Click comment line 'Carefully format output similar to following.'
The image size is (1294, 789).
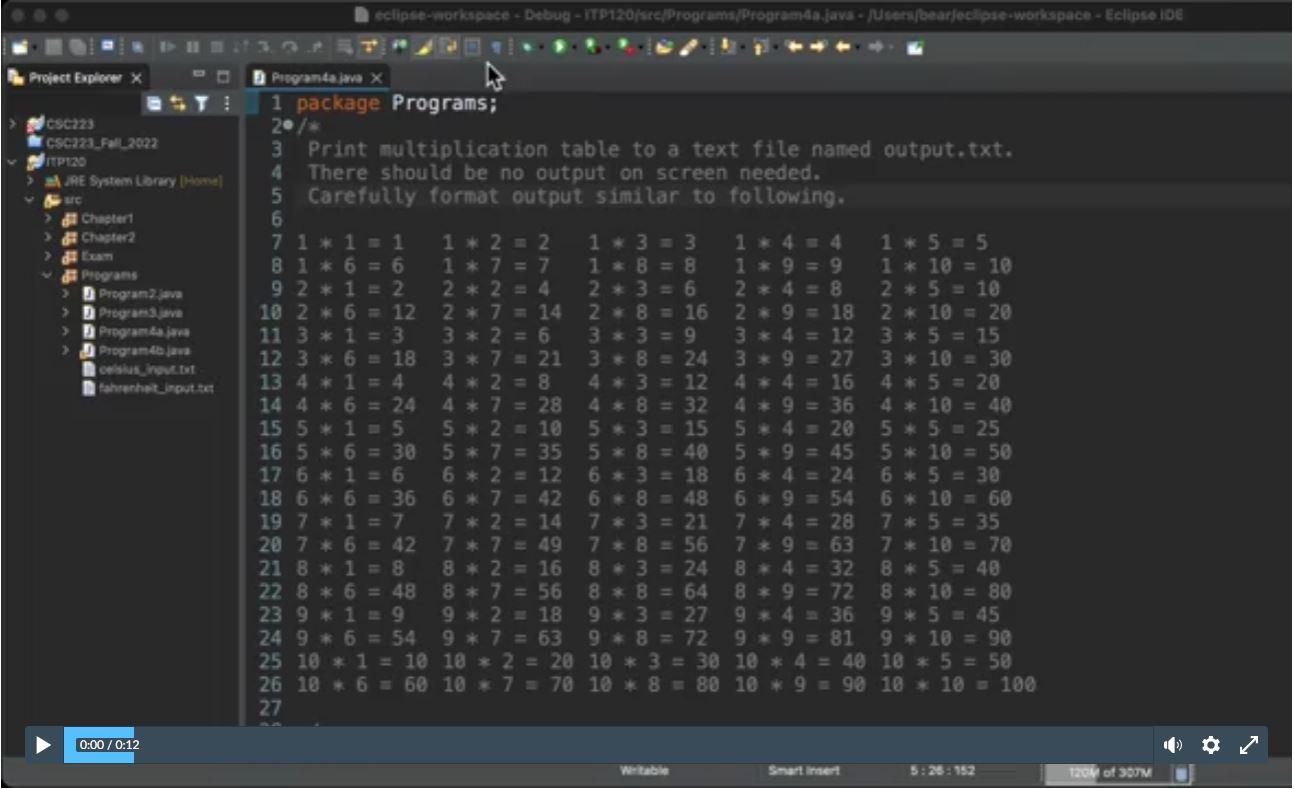[x=576, y=196]
